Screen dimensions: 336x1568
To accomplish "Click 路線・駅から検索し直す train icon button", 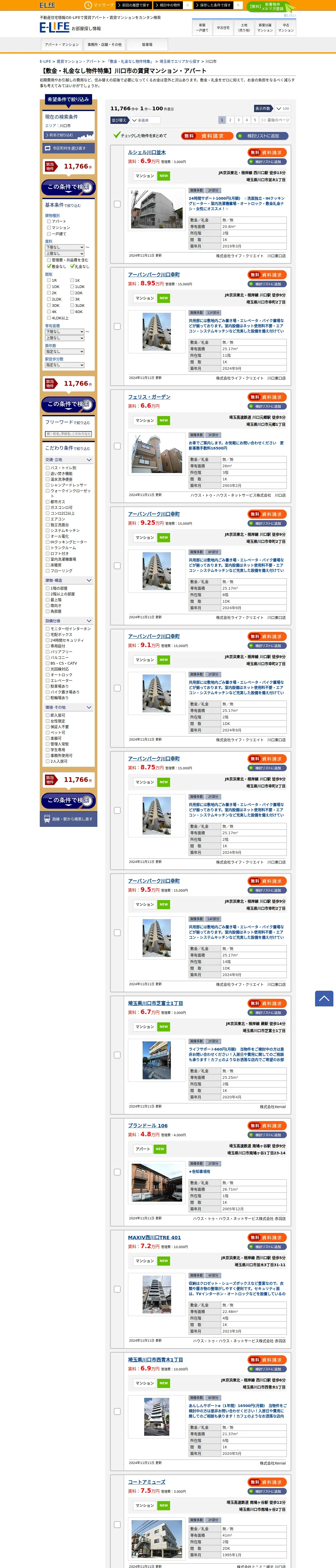I will click(68, 819).
